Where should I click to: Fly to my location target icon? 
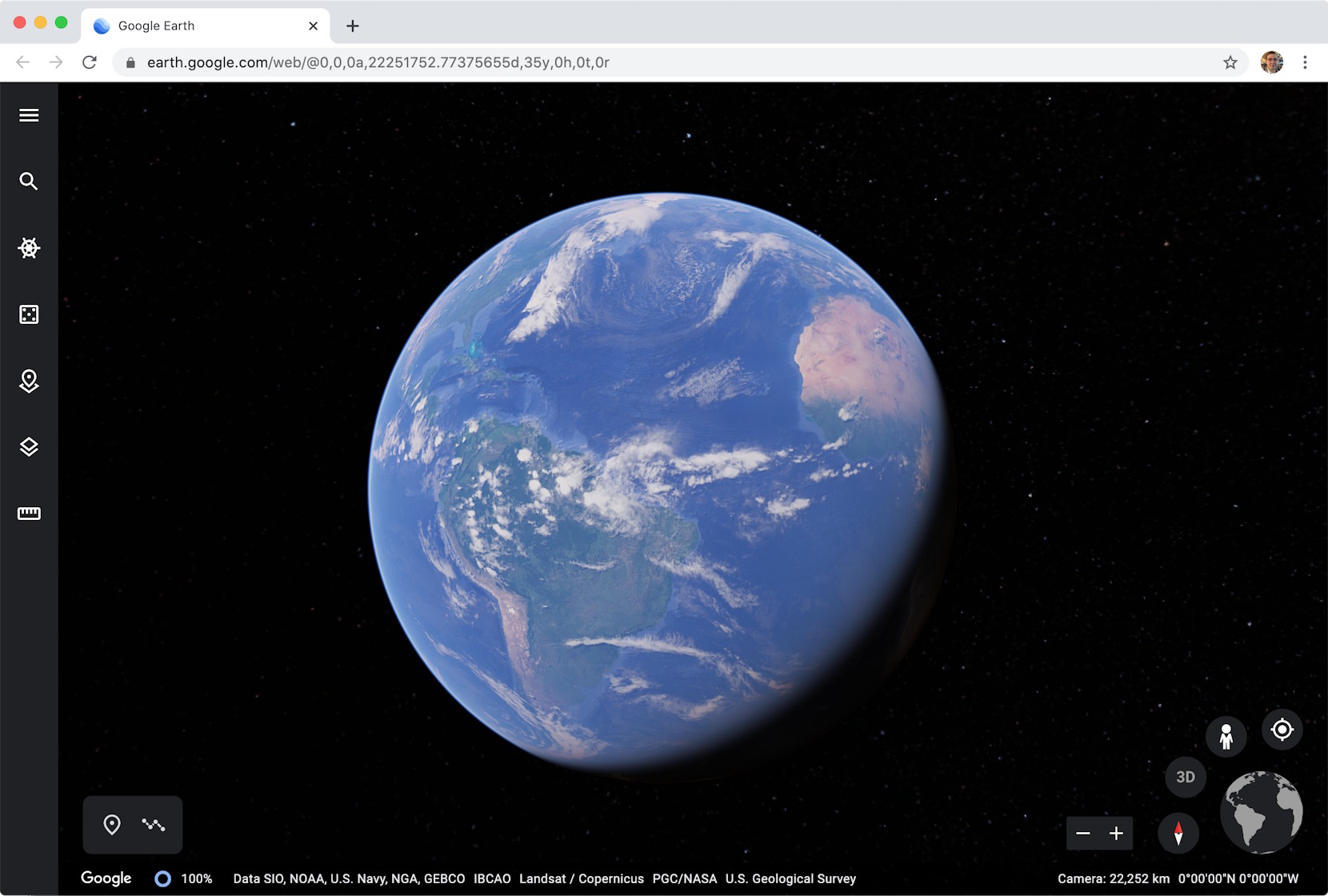[1282, 730]
